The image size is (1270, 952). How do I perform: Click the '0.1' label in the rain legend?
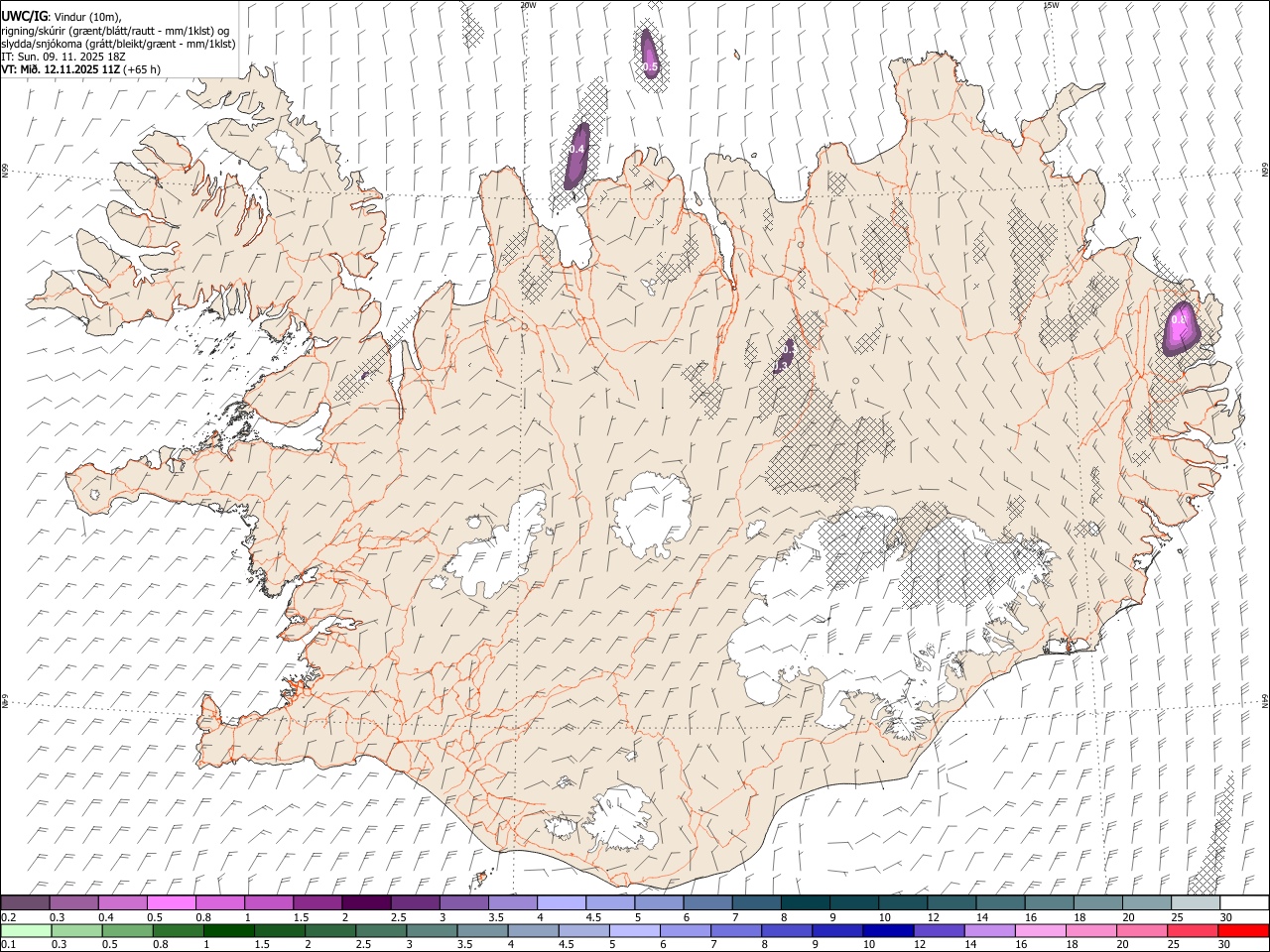pyautogui.click(x=8, y=945)
